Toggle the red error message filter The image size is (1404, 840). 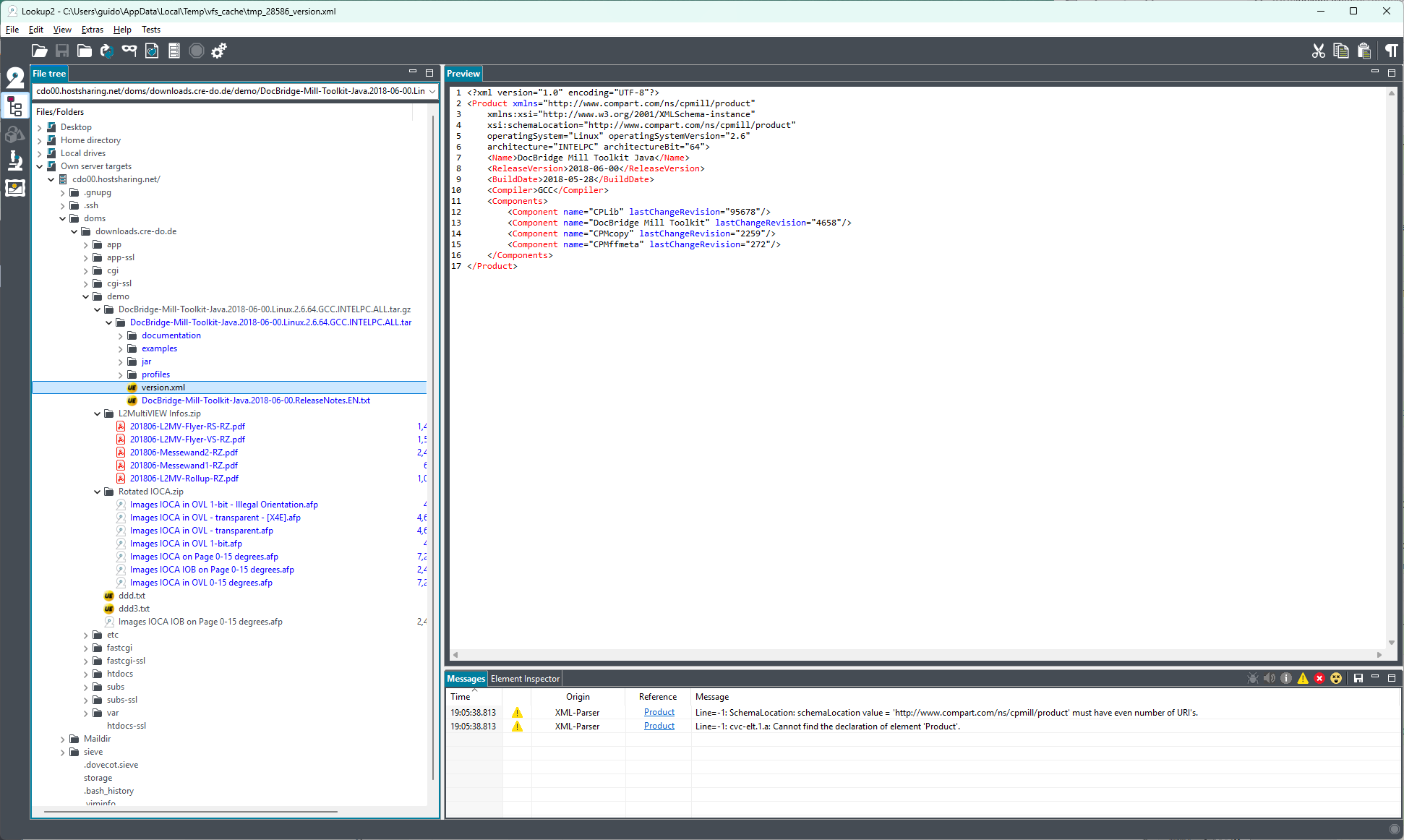click(1319, 678)
